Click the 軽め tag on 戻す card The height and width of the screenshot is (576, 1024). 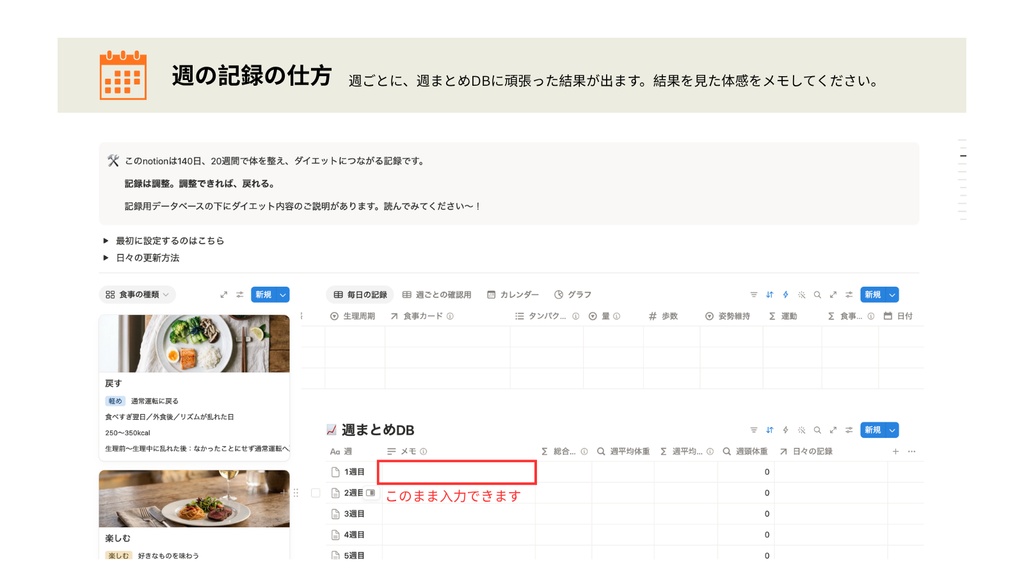pos(115,401)
